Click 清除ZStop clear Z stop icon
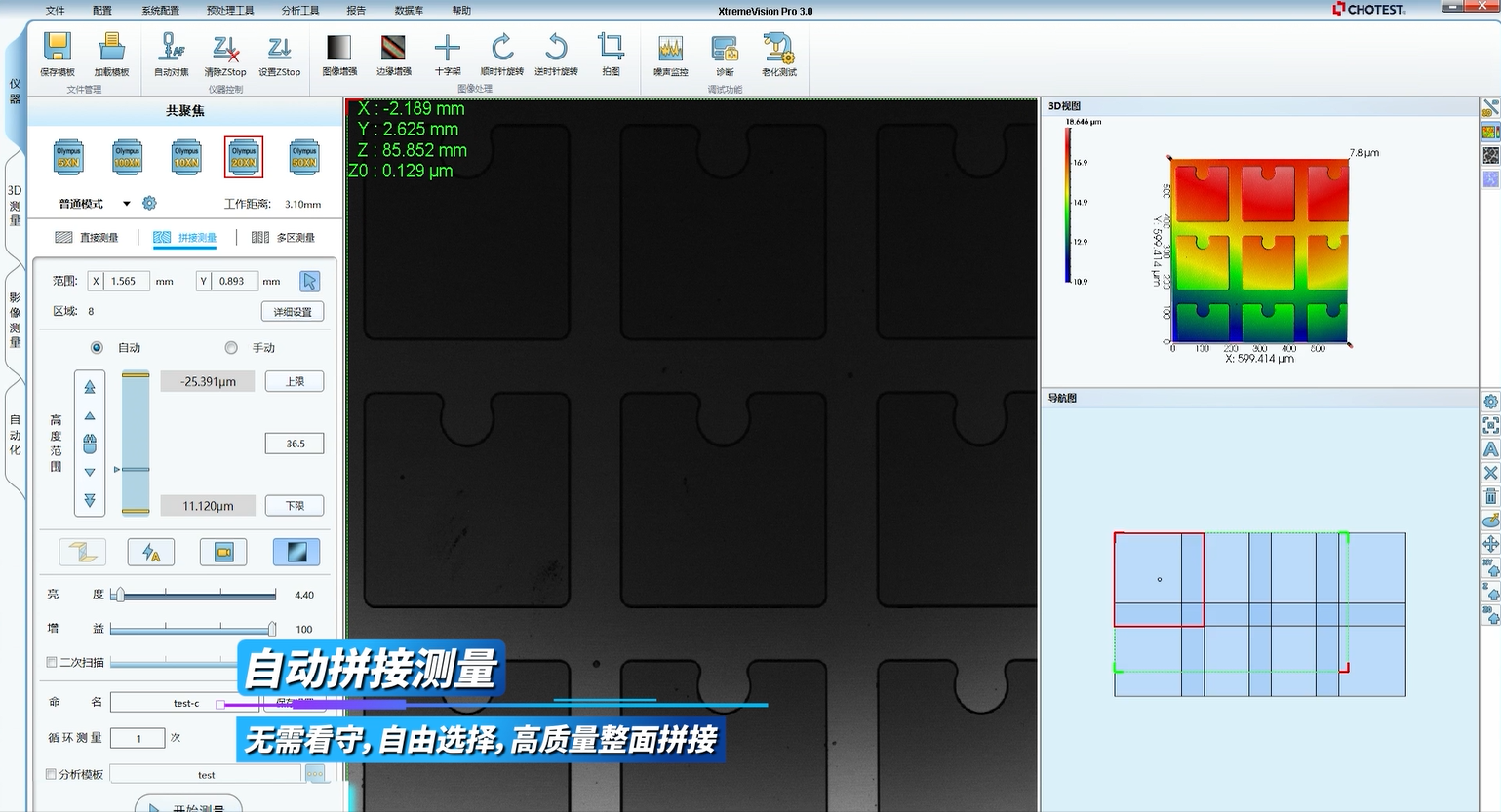 coord(225,48)
